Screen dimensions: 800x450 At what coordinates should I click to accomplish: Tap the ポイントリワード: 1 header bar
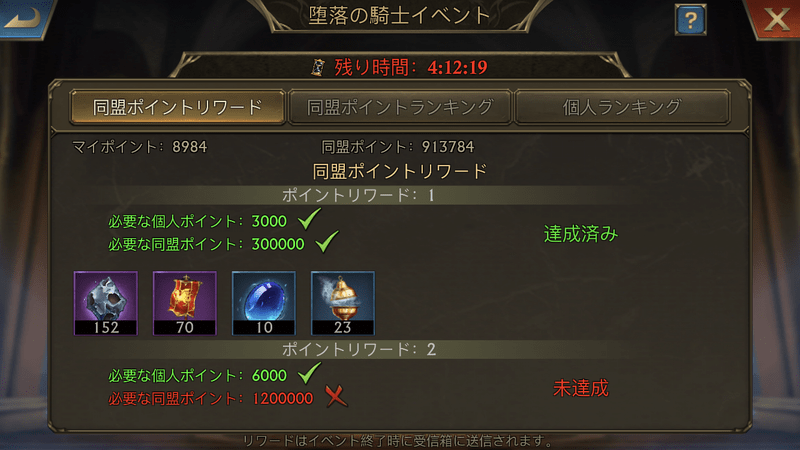(x=357, y=195)
